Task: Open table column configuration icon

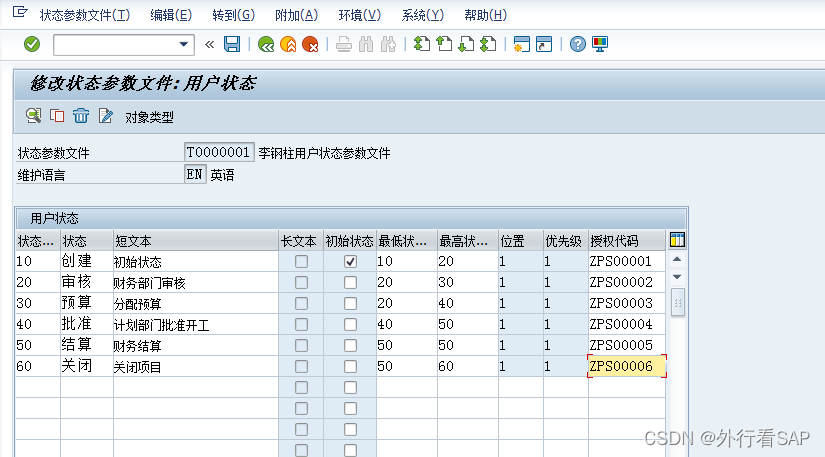Action: pyautogui.click(x=677, y=240)
